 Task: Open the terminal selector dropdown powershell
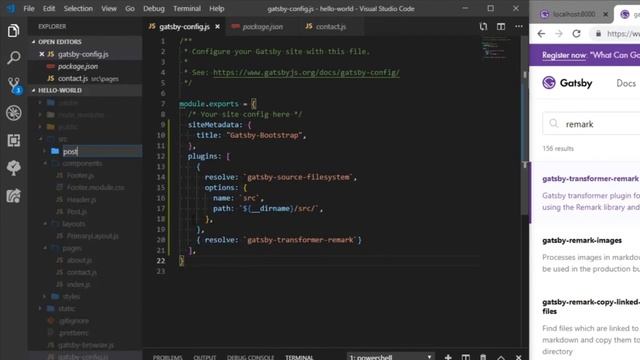pos(390,357)
